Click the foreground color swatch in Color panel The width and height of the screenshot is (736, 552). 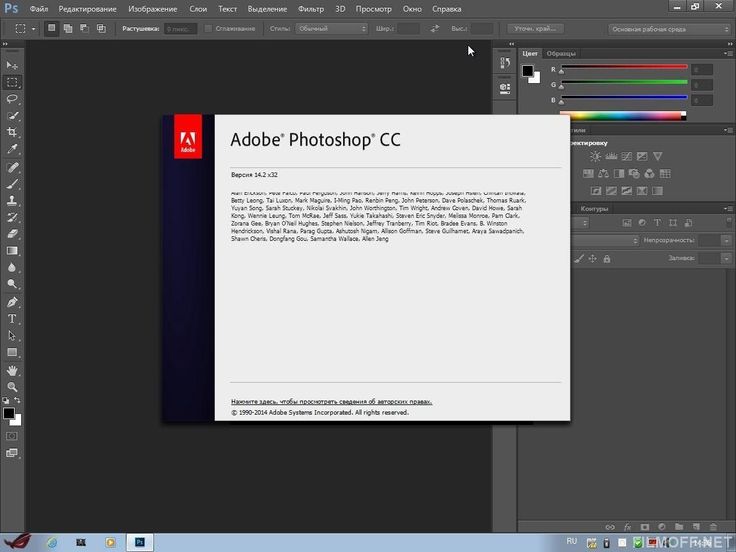[528, 71]
